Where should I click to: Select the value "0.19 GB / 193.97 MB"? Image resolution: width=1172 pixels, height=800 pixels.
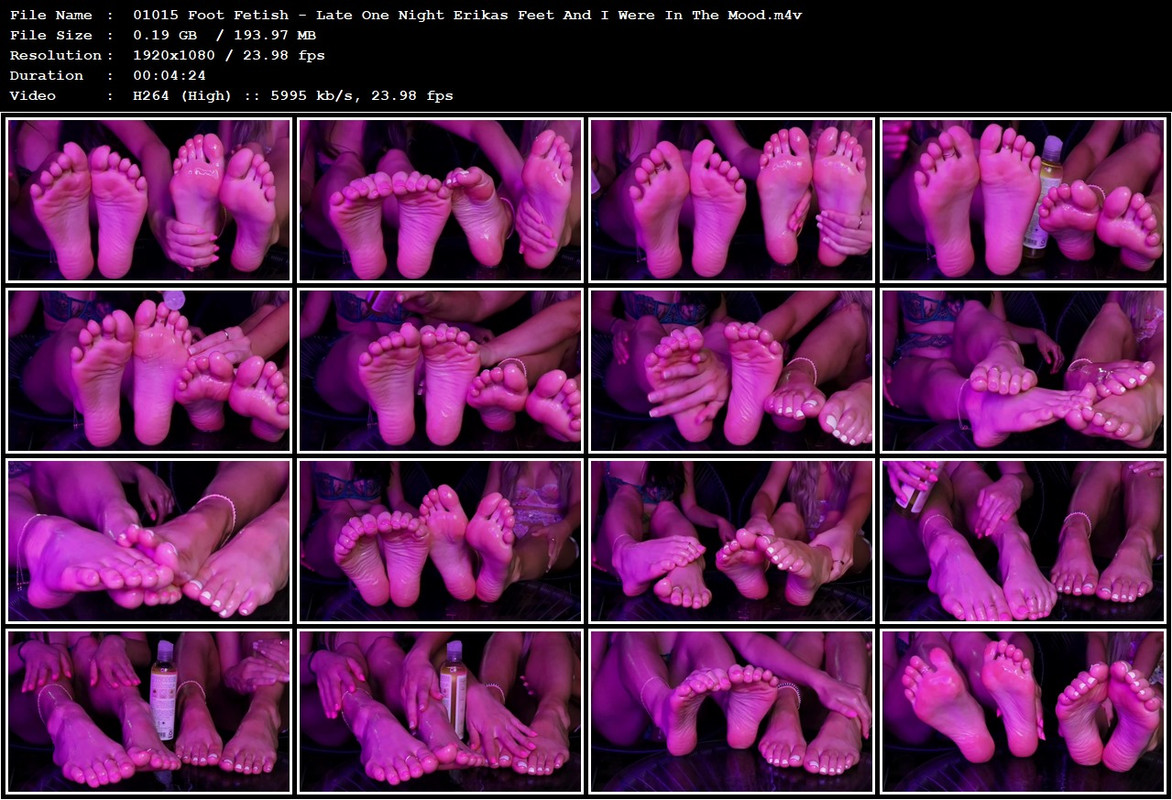click(x=224, y=35)
